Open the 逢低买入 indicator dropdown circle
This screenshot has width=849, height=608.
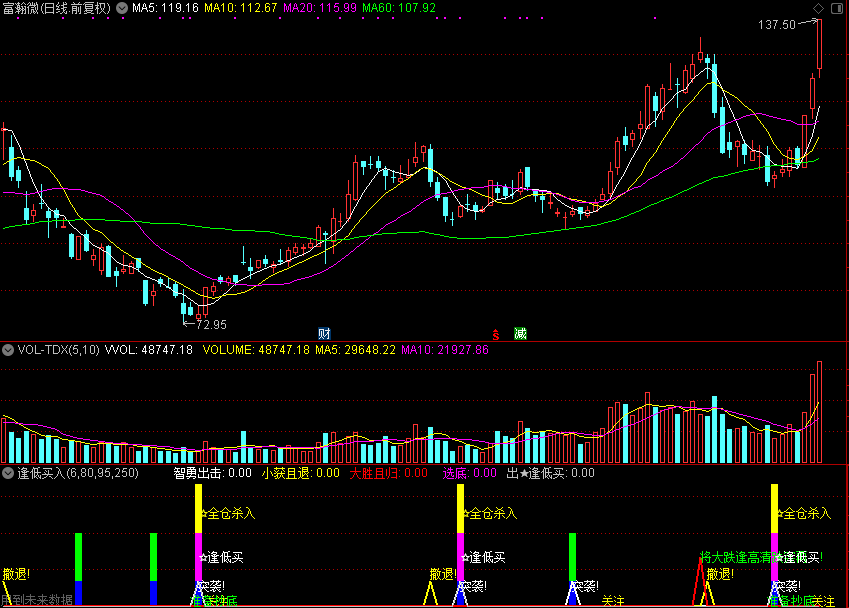tap(8, 473)
